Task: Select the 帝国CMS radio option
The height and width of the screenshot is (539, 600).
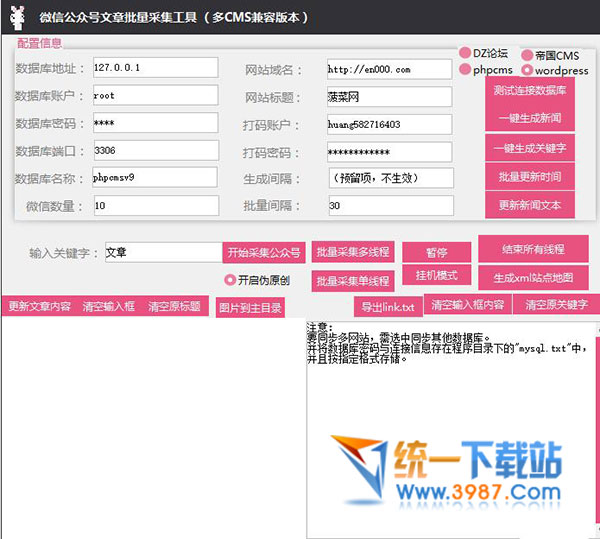Action: [x=550, y=55]
